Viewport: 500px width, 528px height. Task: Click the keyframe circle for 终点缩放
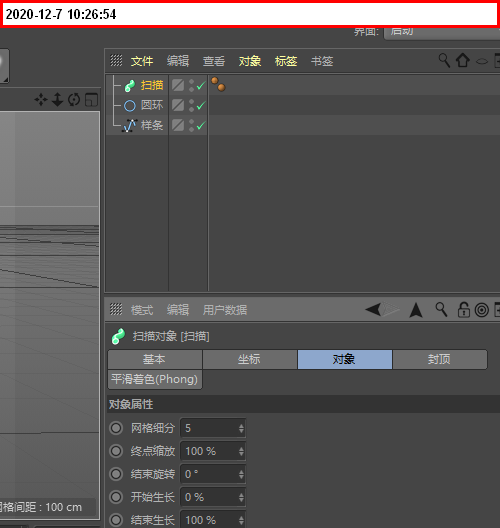coord(116,451)
